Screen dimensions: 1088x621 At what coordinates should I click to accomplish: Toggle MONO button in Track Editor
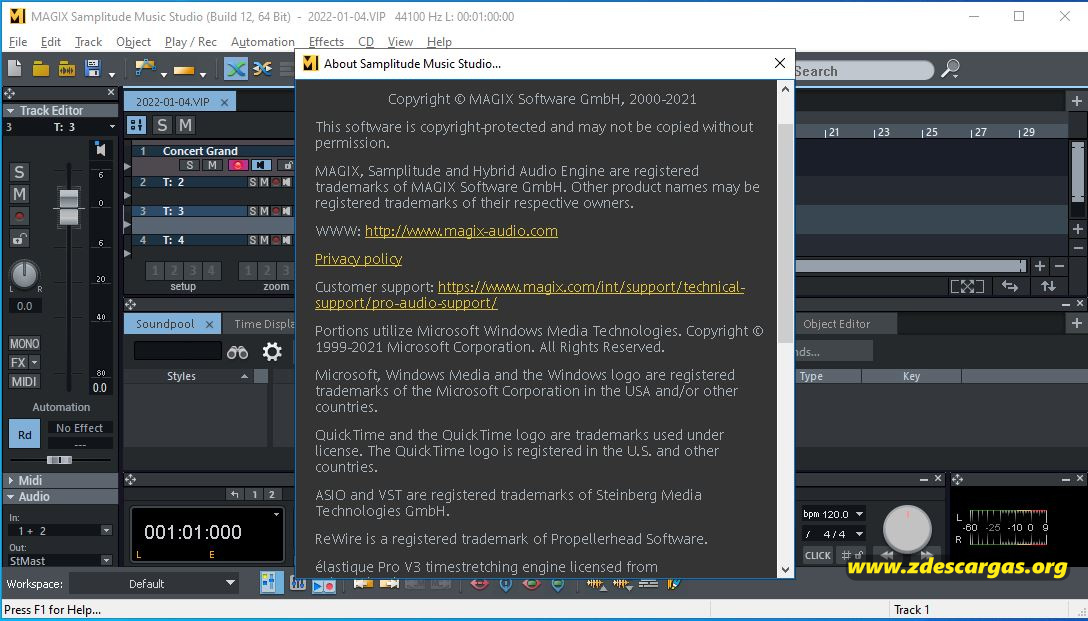24,344
